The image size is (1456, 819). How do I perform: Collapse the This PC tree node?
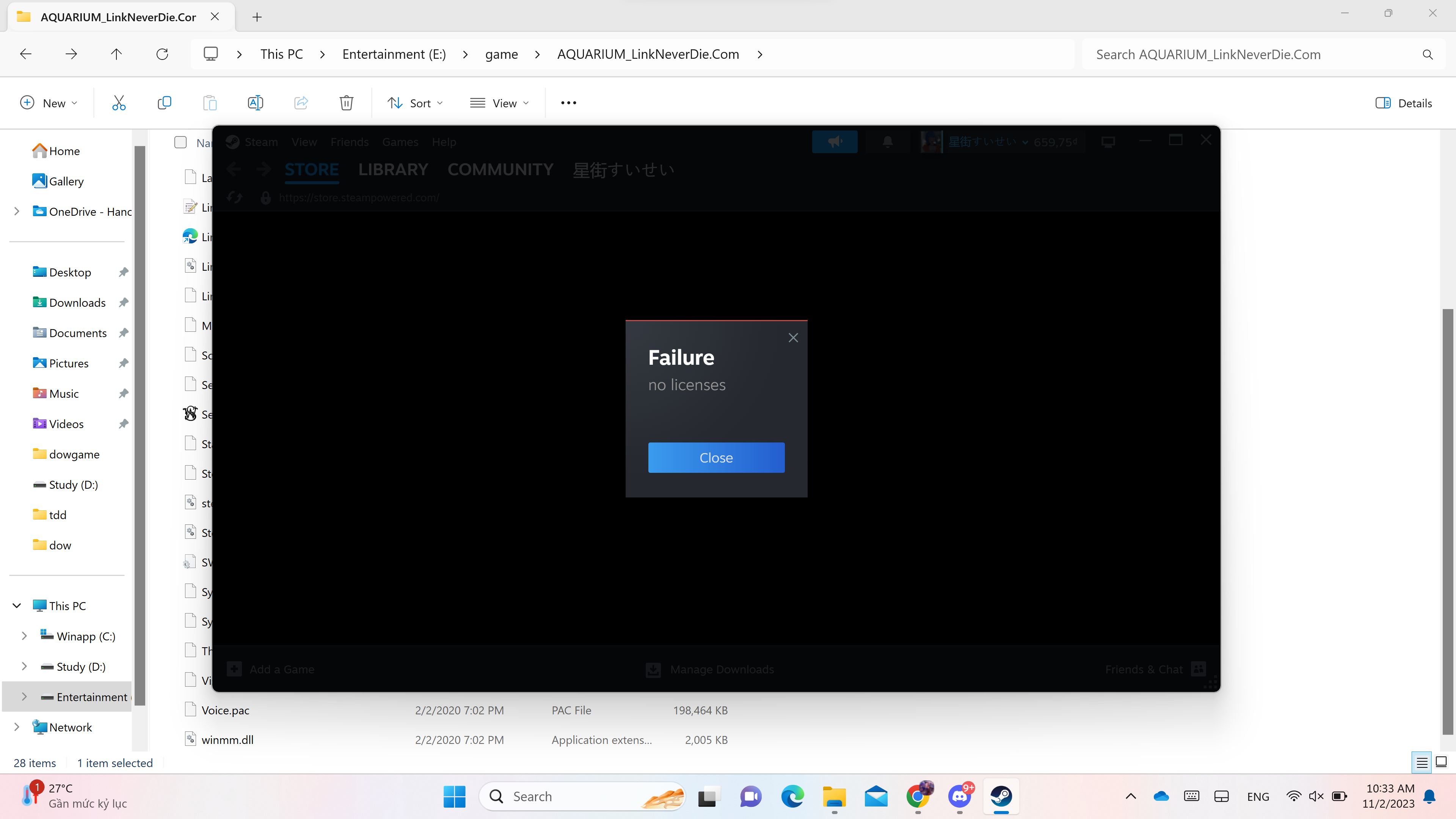coord(16,606)
